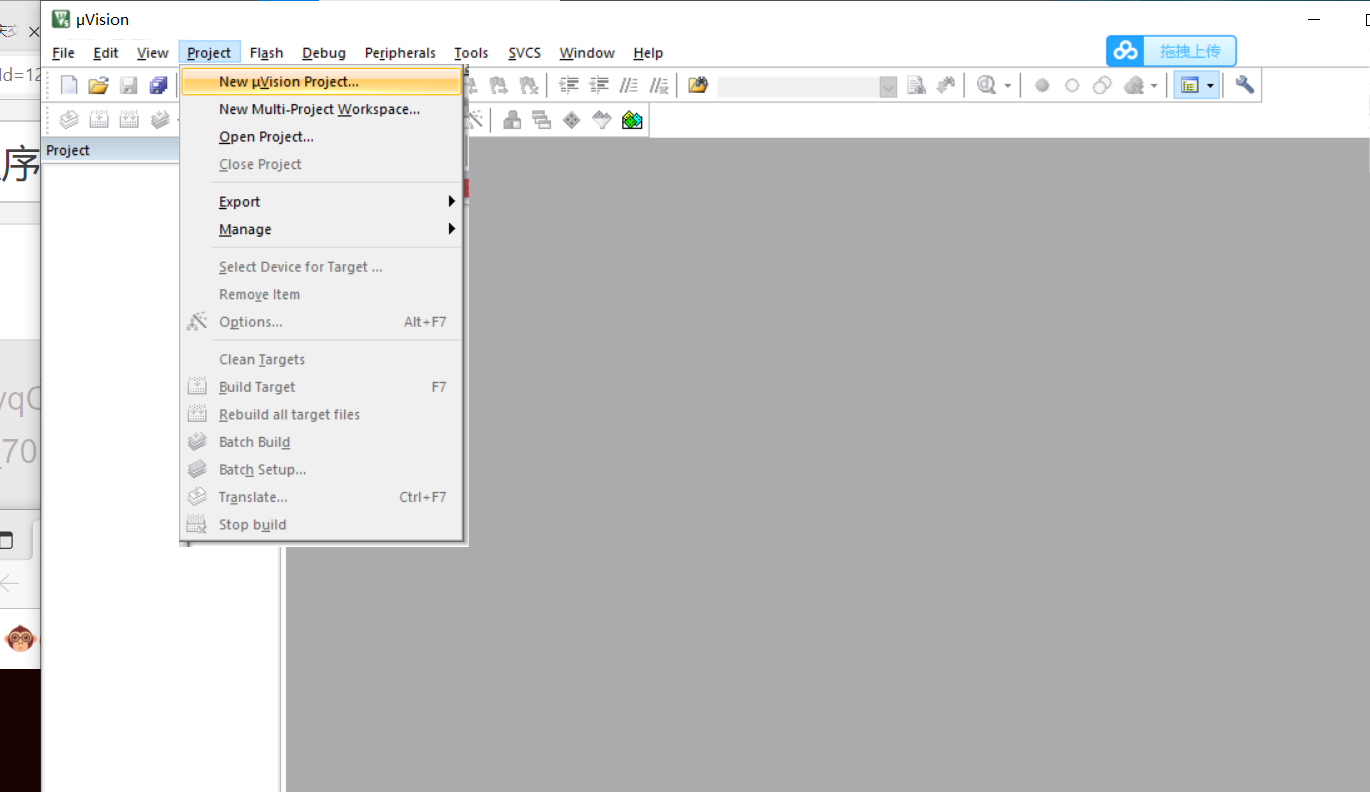Create a new file with the toolbar icon
This screenshot has height=792, width=1370.
(69, 86)
